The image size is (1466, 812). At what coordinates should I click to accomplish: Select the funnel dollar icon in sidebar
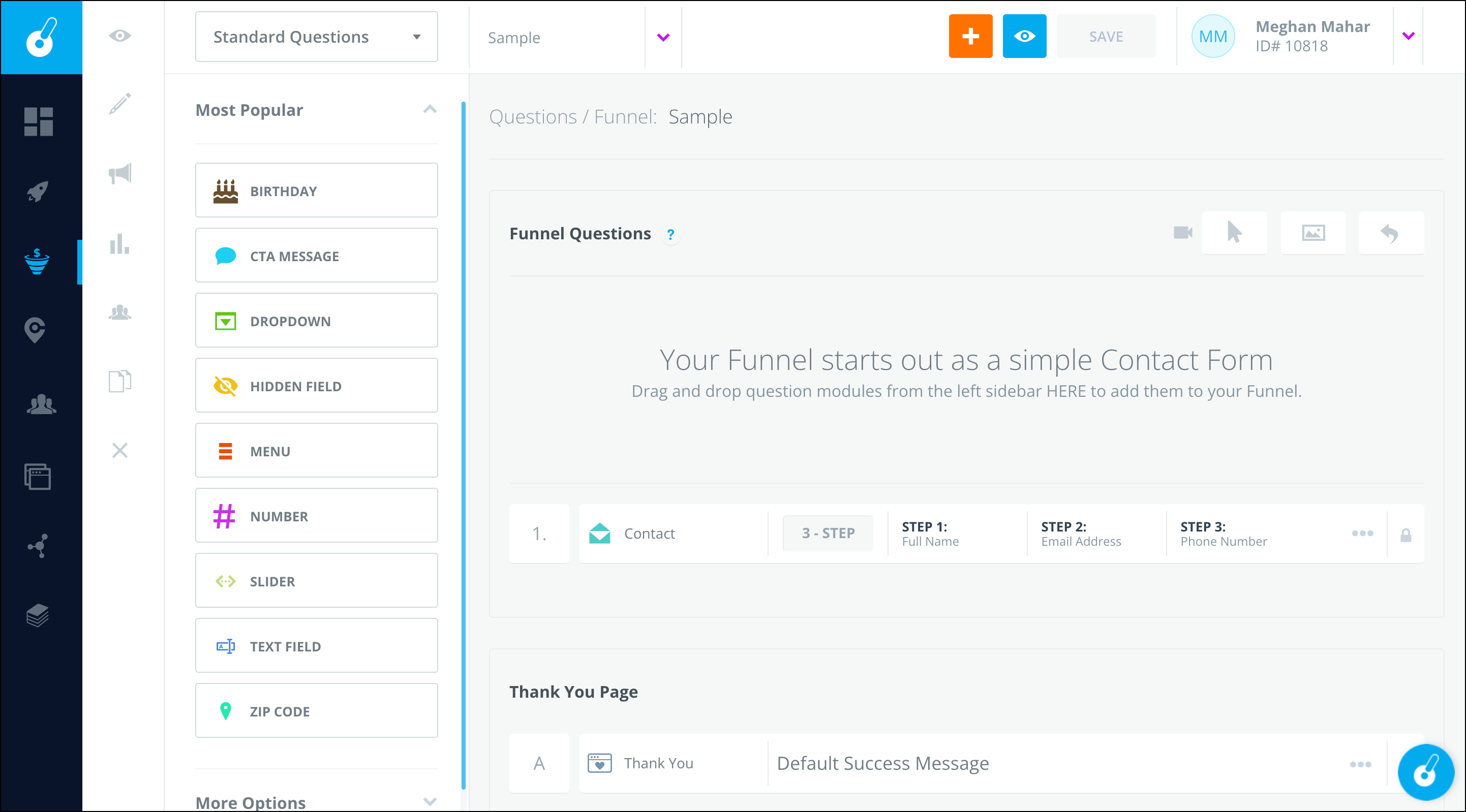coord(37,262)
